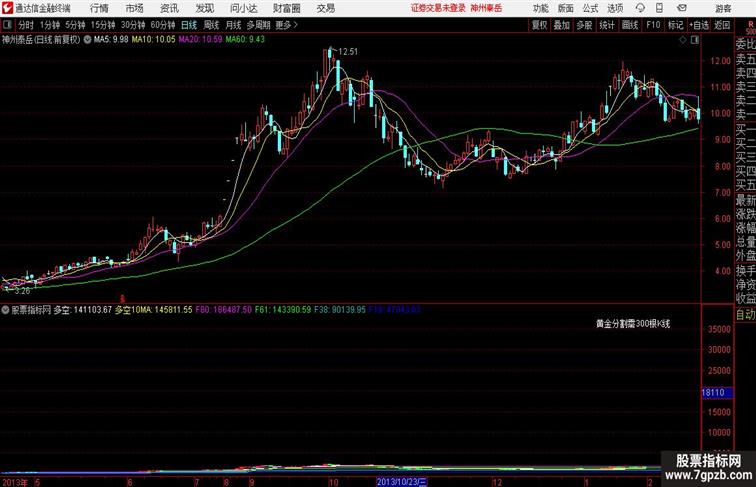The height and width of the screenshot is (487, 756).
Task: Select the 日线 daily period
Action: [189, 25]
